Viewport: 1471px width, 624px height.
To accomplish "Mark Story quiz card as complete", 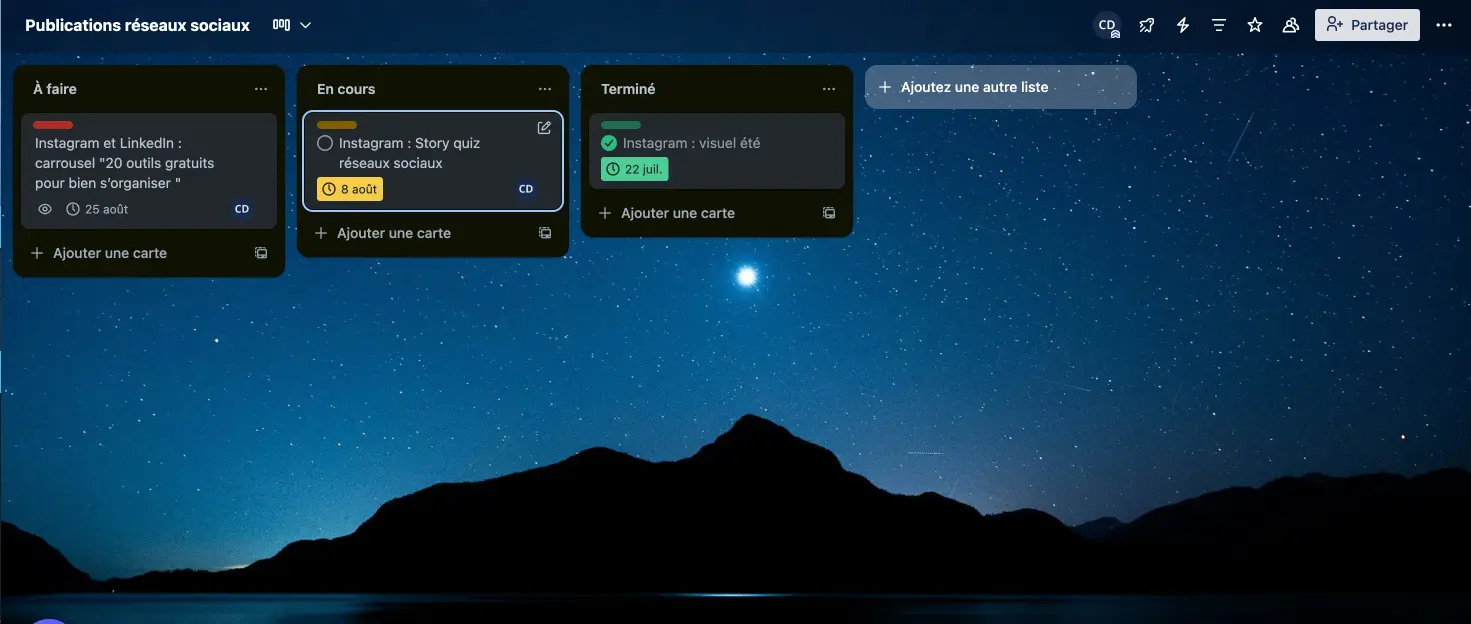I will pyautogui.click(x=325, y=143).
